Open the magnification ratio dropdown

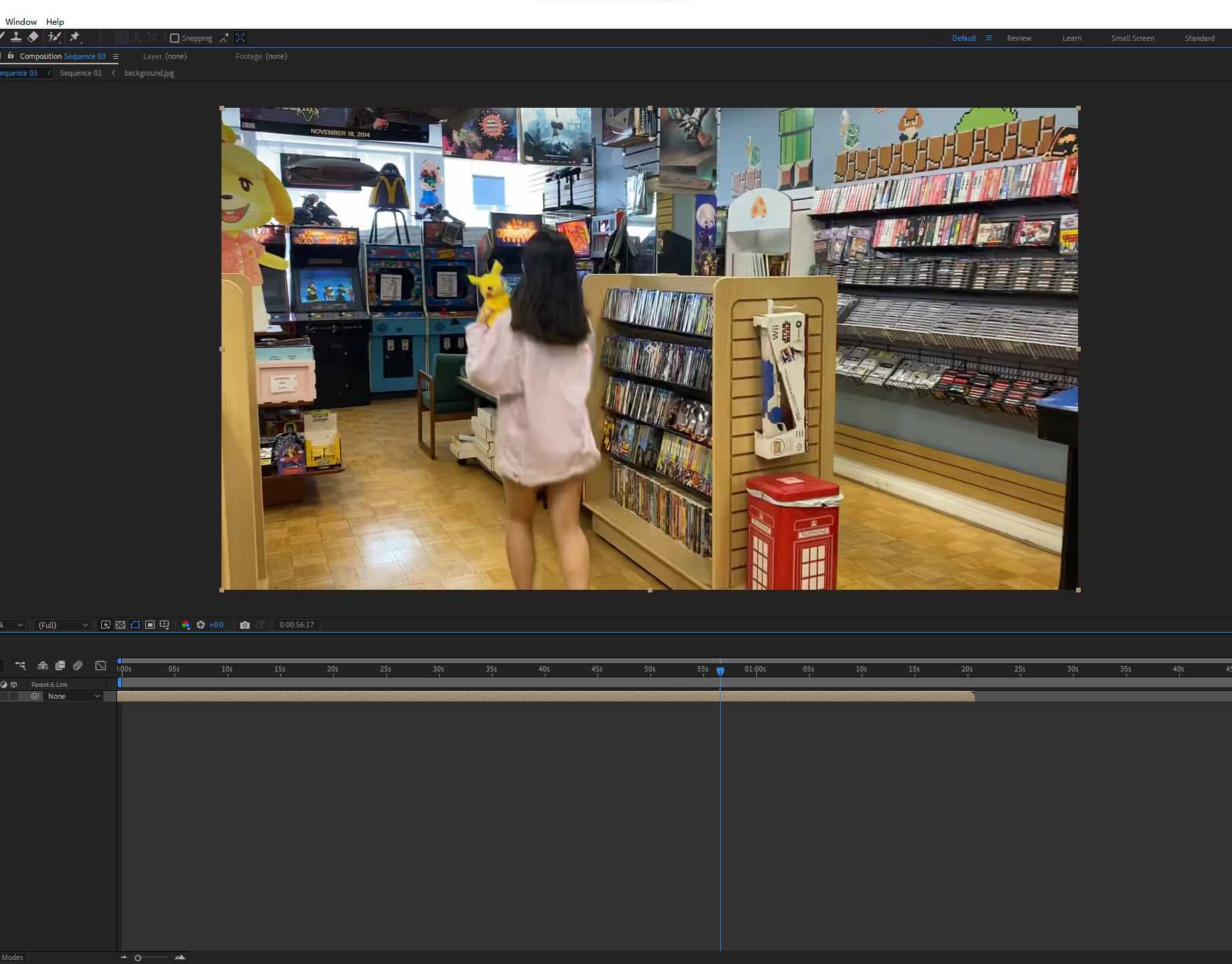(13, 625)
